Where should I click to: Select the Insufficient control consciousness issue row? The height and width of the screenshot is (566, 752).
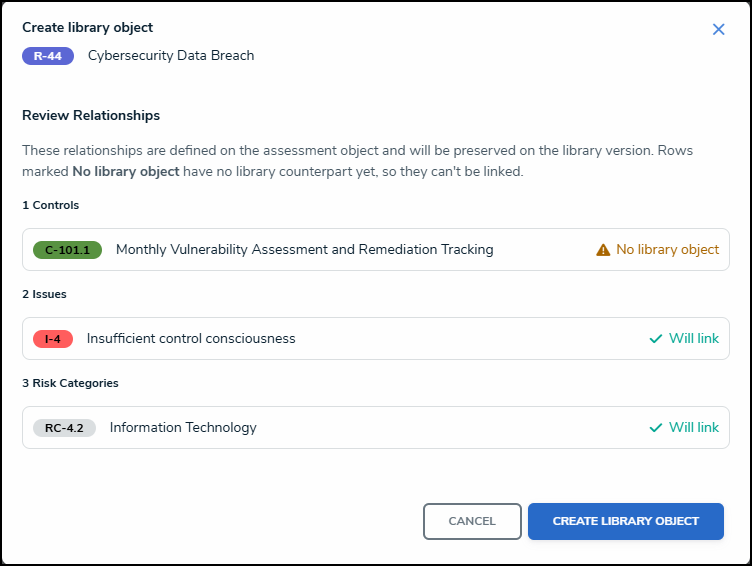[x=376, y=339]
